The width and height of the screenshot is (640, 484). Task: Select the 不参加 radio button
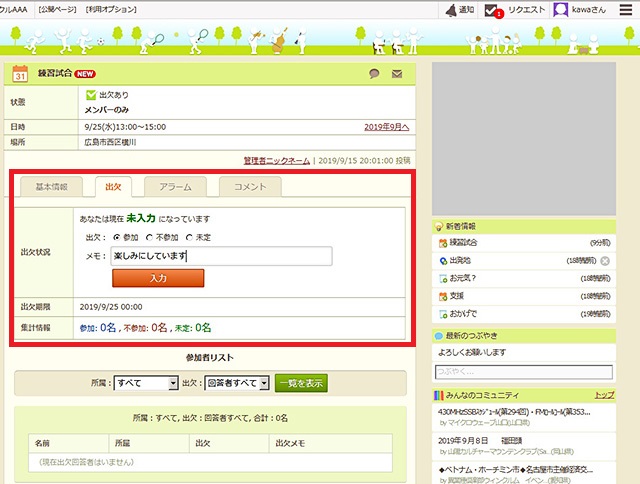(150, 237)
